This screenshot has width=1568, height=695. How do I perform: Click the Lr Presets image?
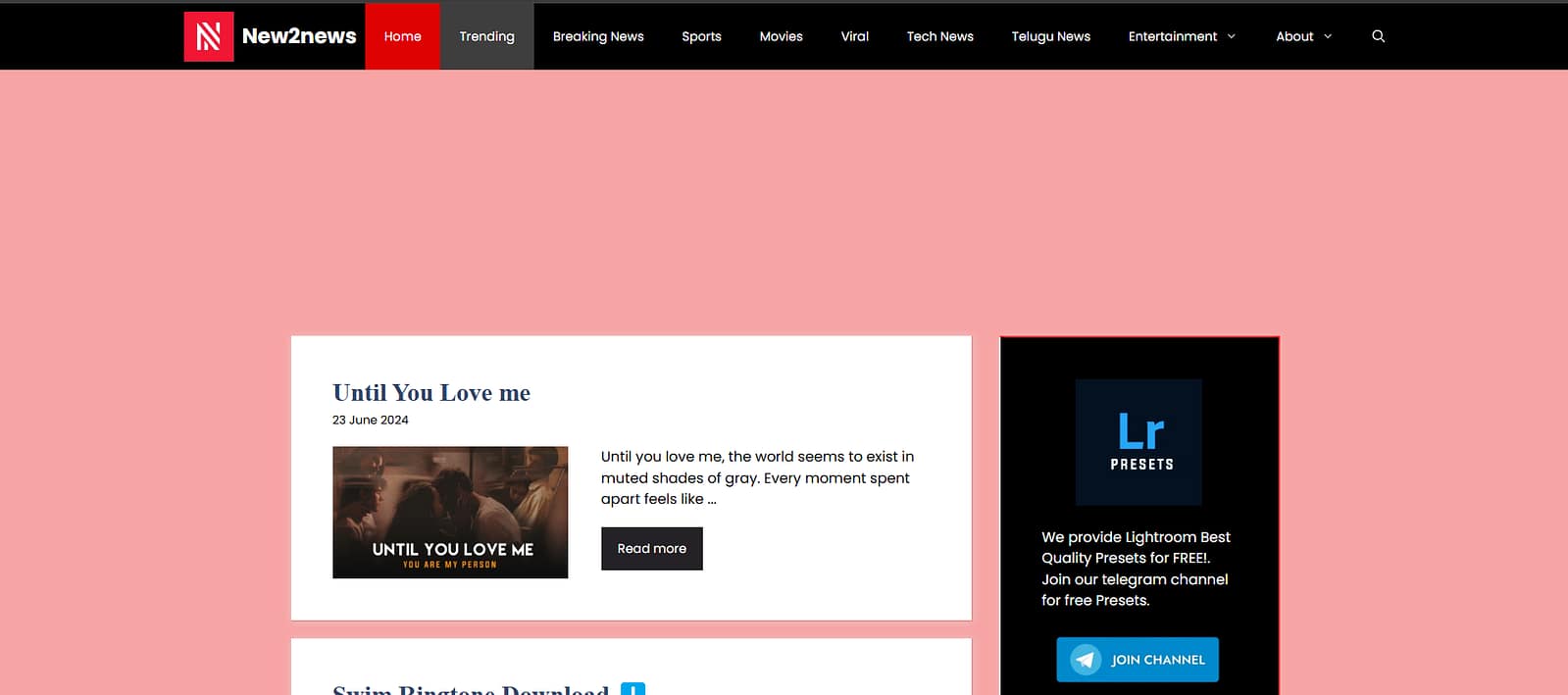1138,442
